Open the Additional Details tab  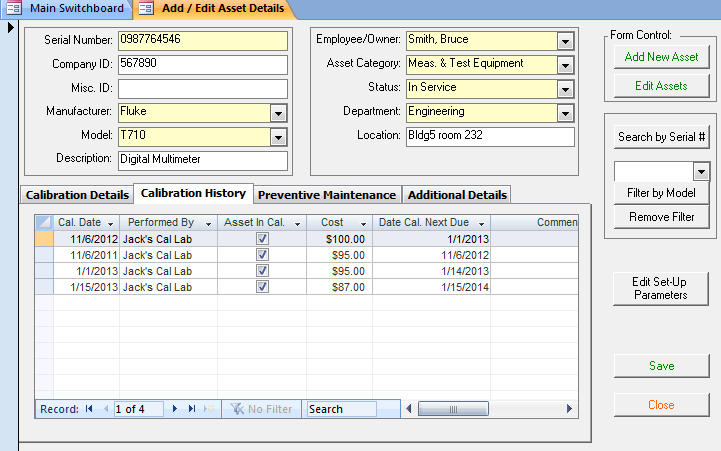(457, 195)
